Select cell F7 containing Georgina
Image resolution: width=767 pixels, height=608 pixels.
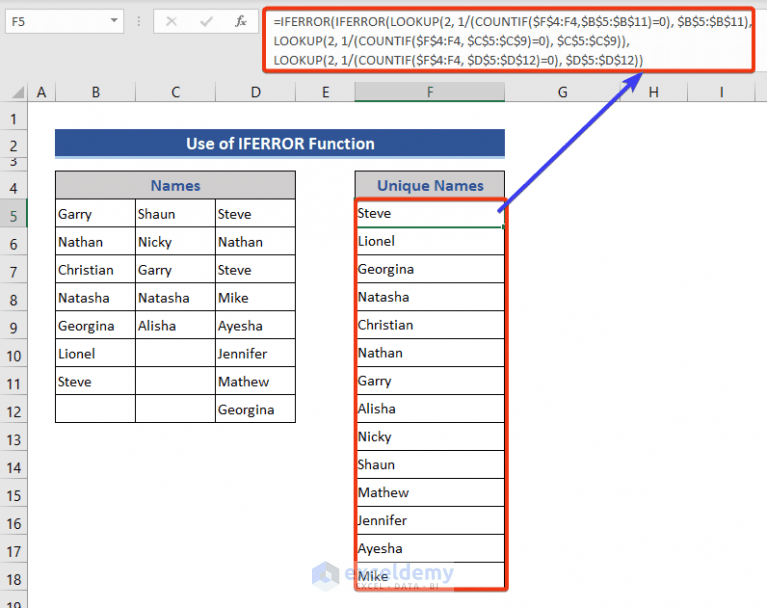(429, 269)
